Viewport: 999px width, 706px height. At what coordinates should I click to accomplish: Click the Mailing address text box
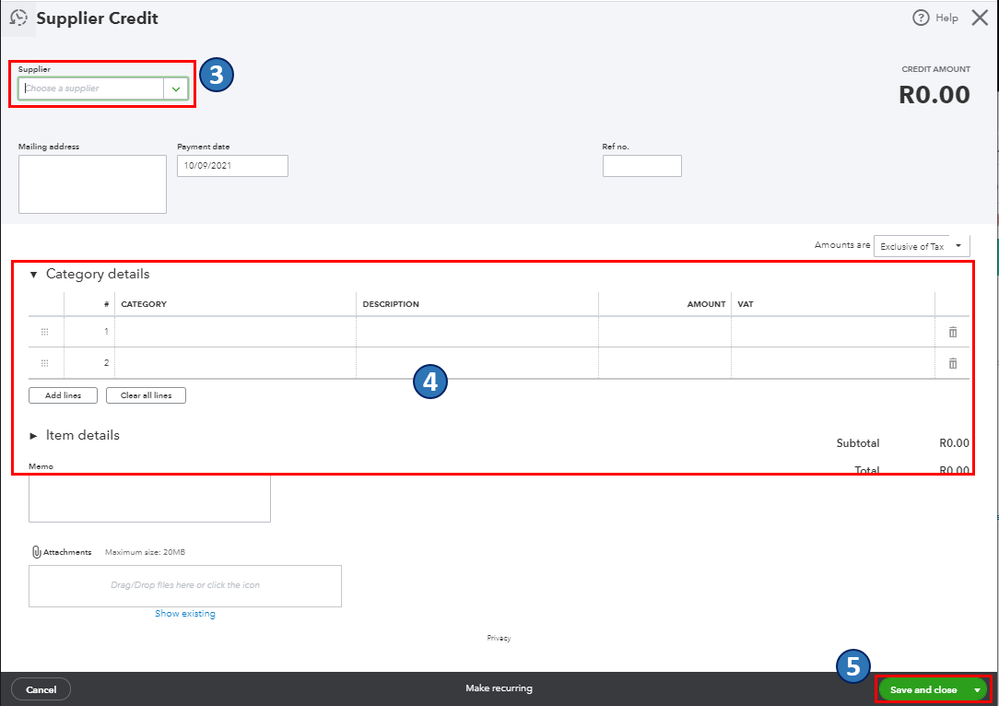point(92,184)
